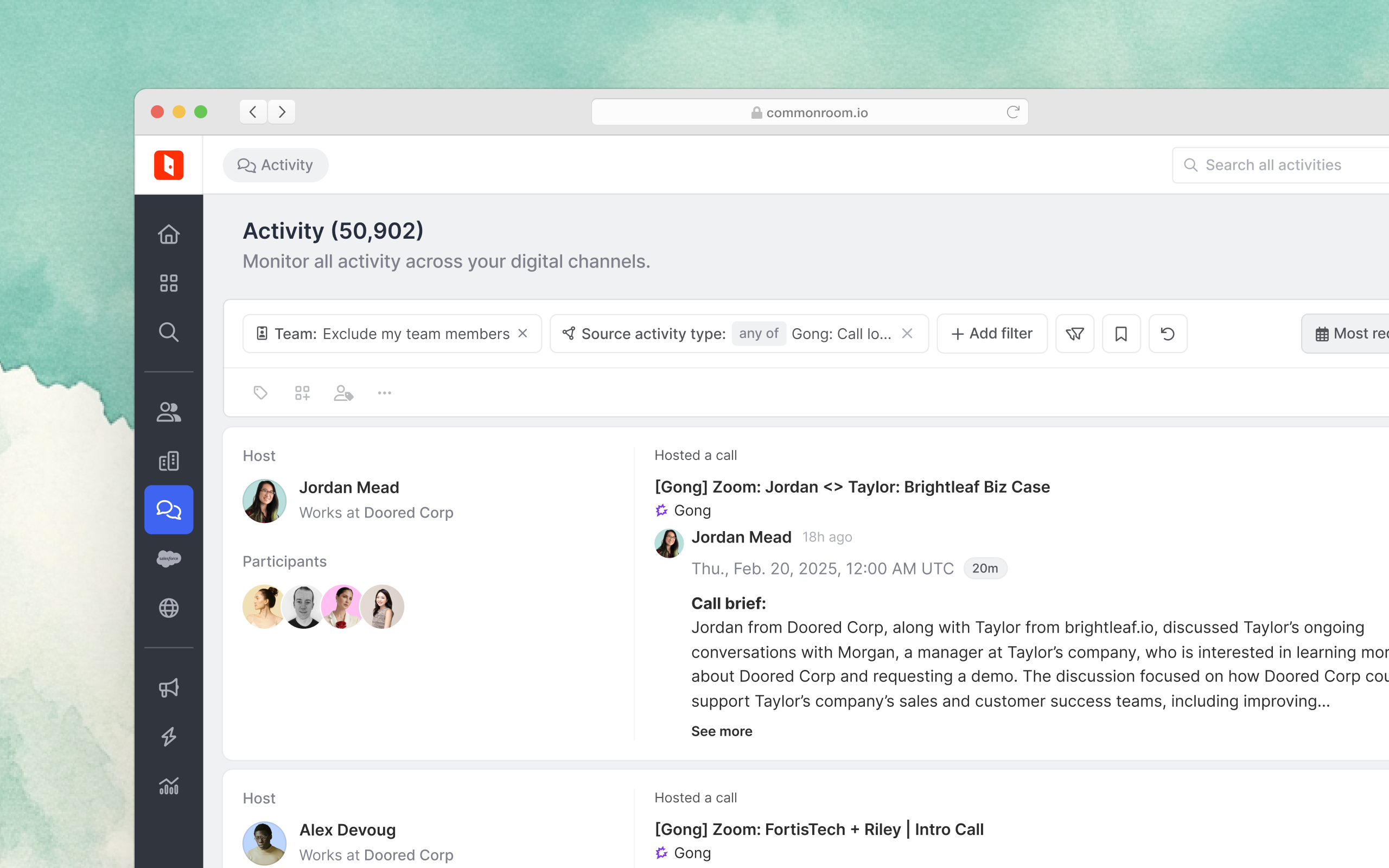The width and height of the screenshot is (1389, 868).
Task: Click the tag icon in bulk toolbar
Action: coord(260,393)
